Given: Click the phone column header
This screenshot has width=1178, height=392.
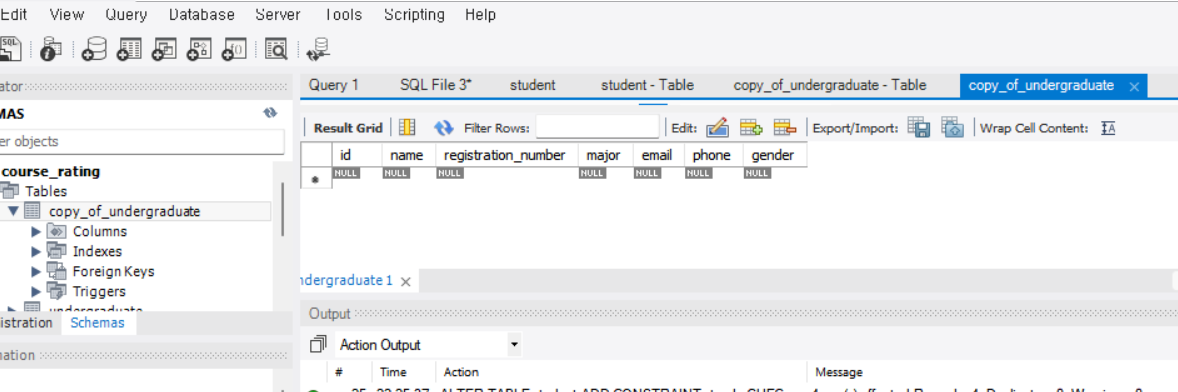Looking at the screenshot, I should click(713, 155).
